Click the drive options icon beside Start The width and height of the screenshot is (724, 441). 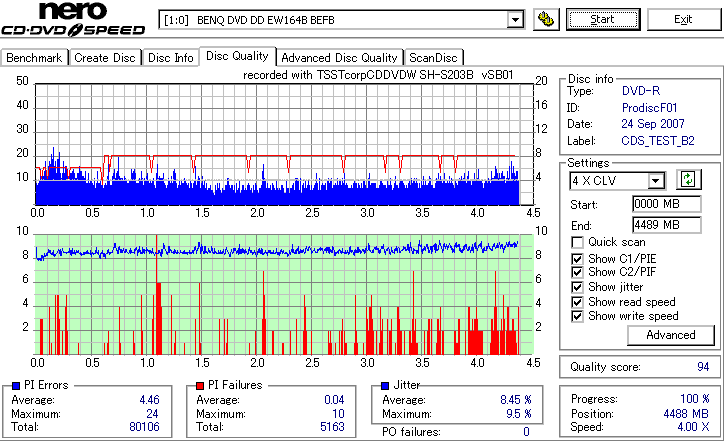pyautogui.click(x=546, y=19)
